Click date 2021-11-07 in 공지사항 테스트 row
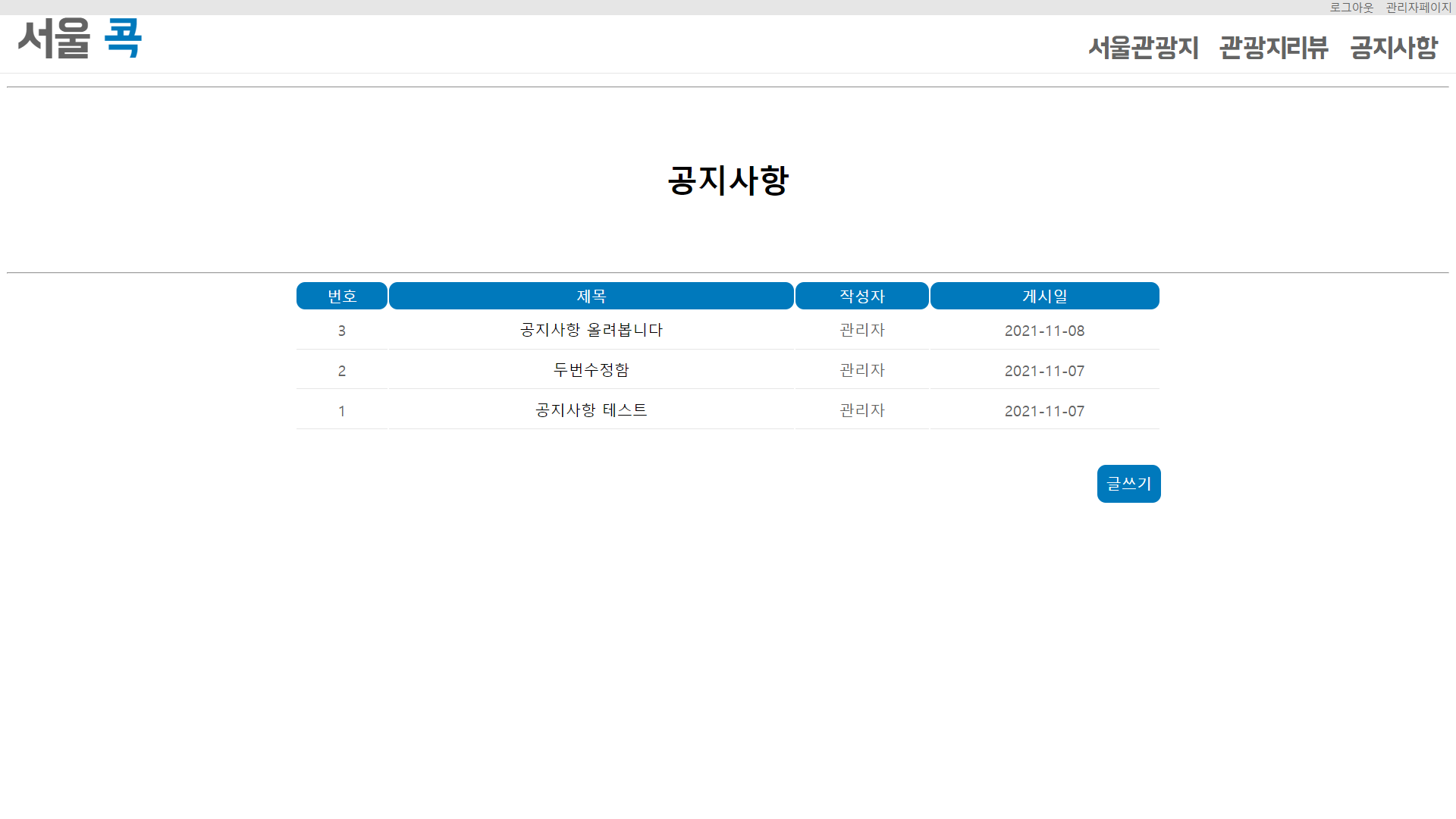Viewport: 1456px width, 819px height. (1045, 411)
